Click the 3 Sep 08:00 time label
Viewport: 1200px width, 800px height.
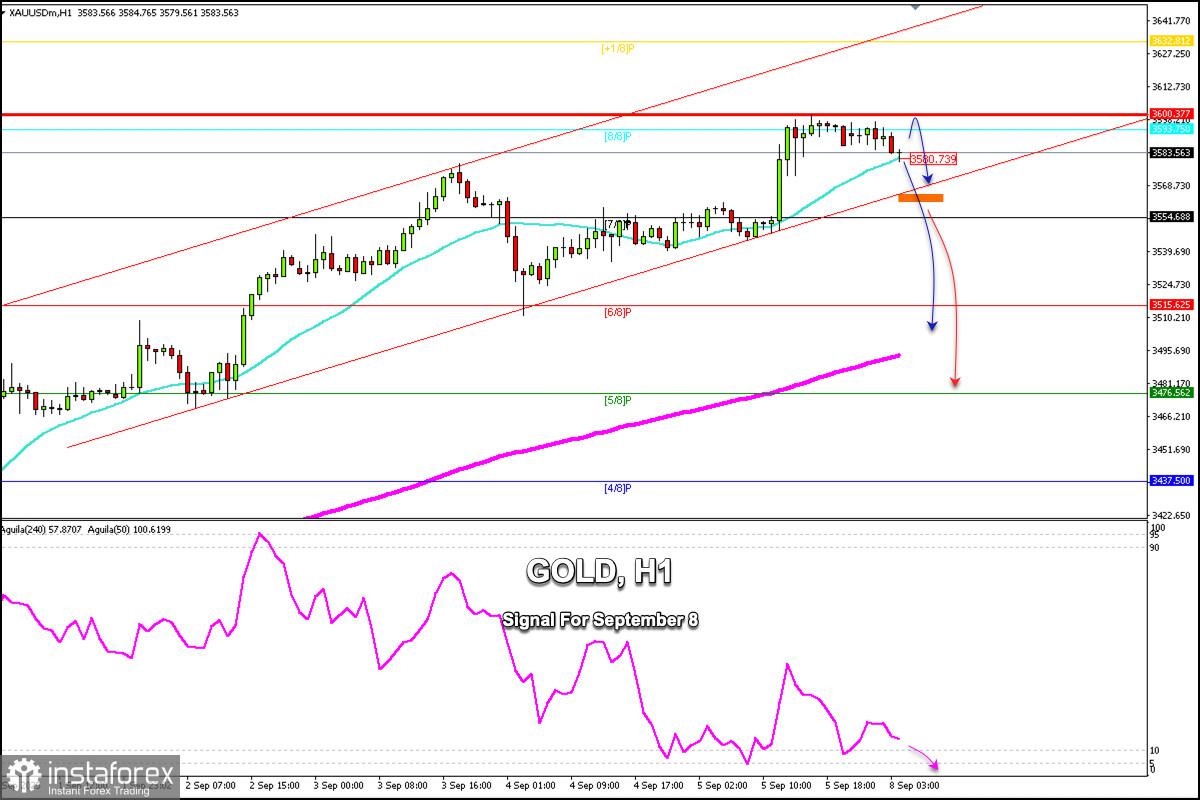click(x=401, y=785)
